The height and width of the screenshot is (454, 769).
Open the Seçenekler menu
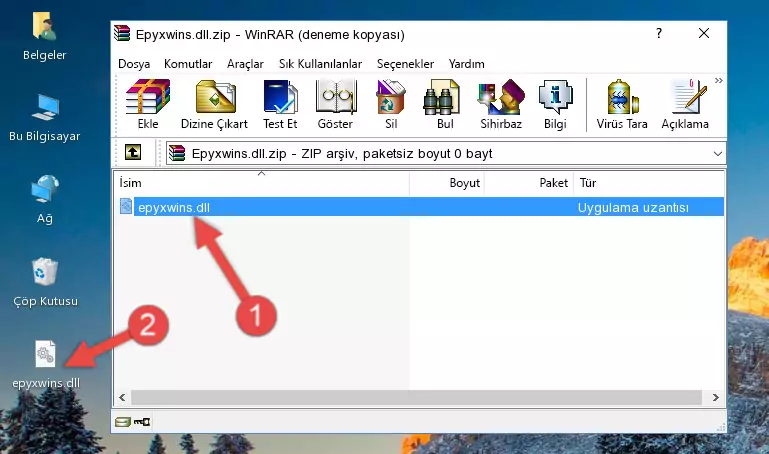coord(405,64)
